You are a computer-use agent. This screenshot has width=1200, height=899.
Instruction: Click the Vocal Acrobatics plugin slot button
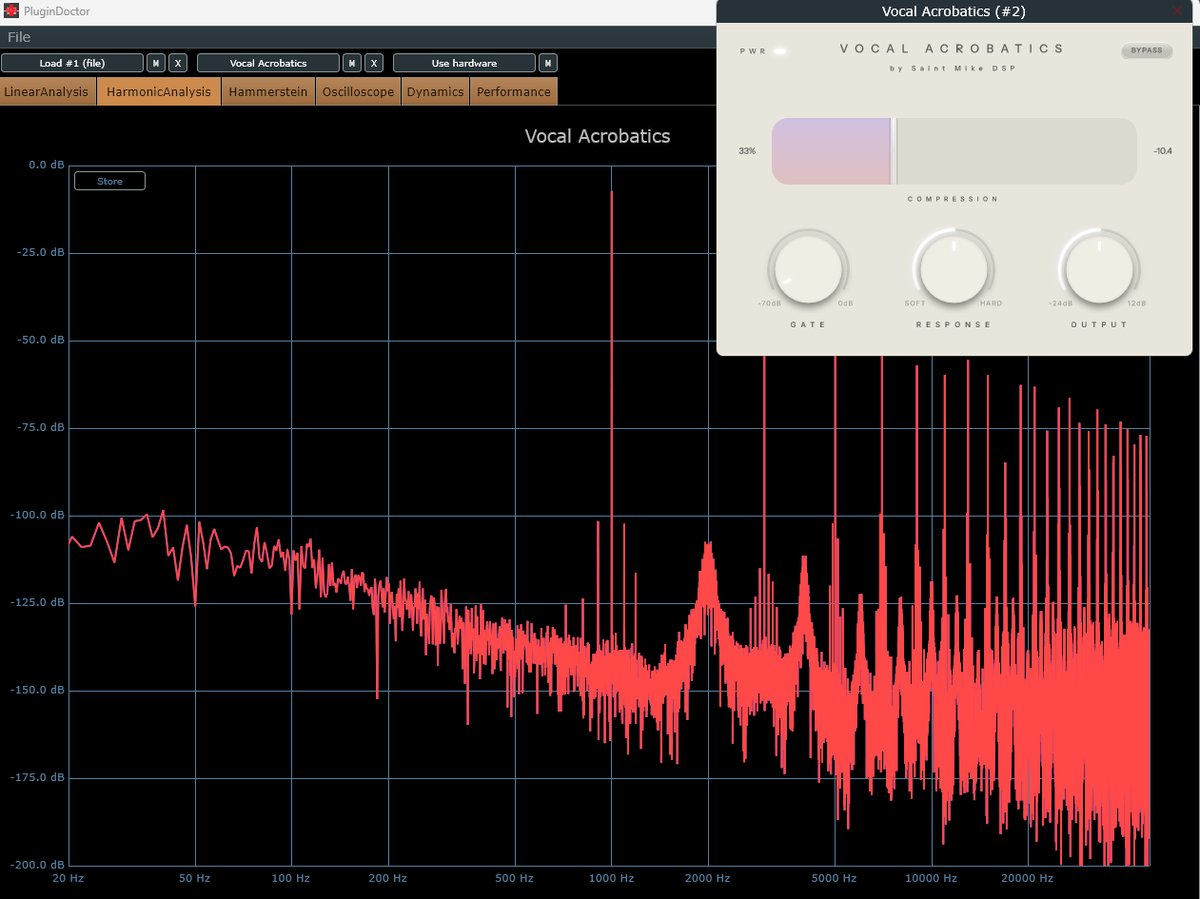pos(268,63)
